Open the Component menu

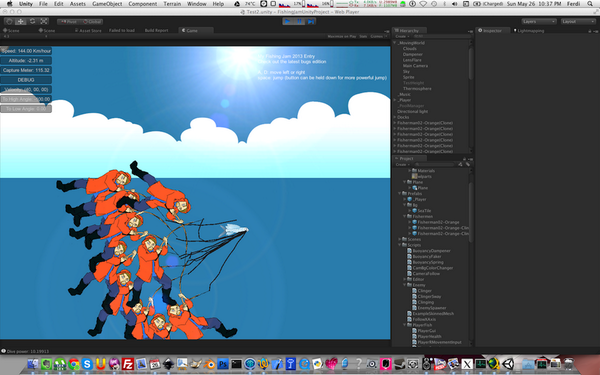click(142, 4)
